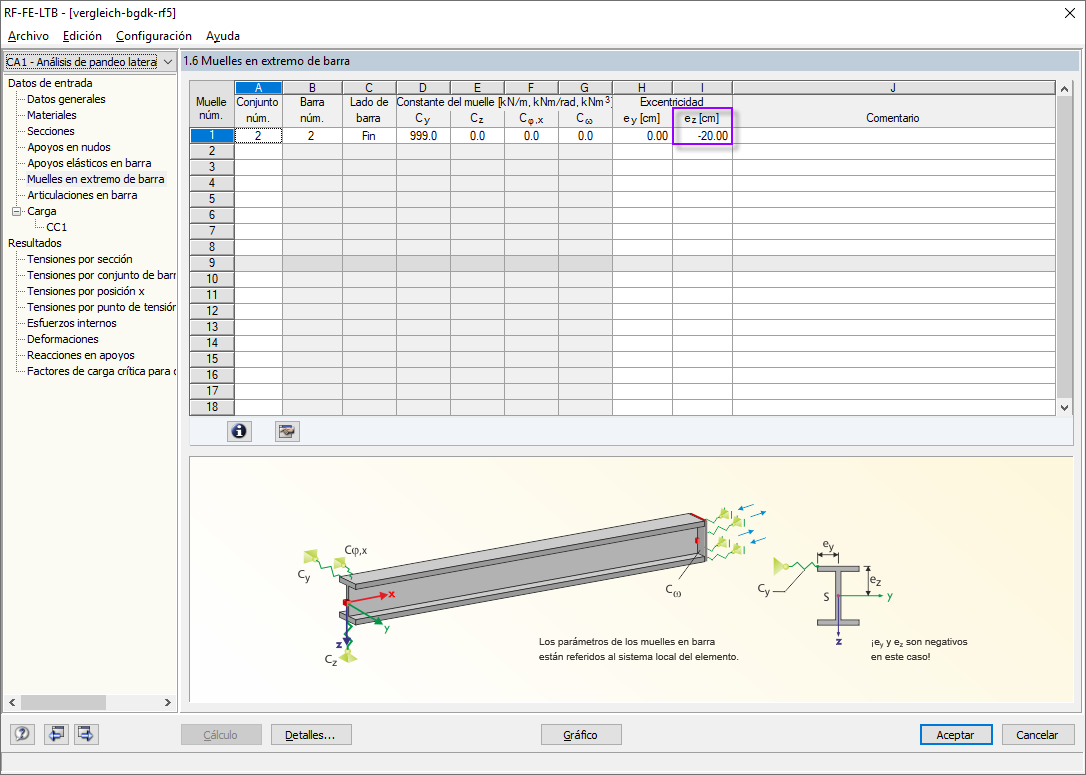Open Deformaciones results
Image resolution: width=1086 pixels, height=775 pixels.
pos(63,339)
